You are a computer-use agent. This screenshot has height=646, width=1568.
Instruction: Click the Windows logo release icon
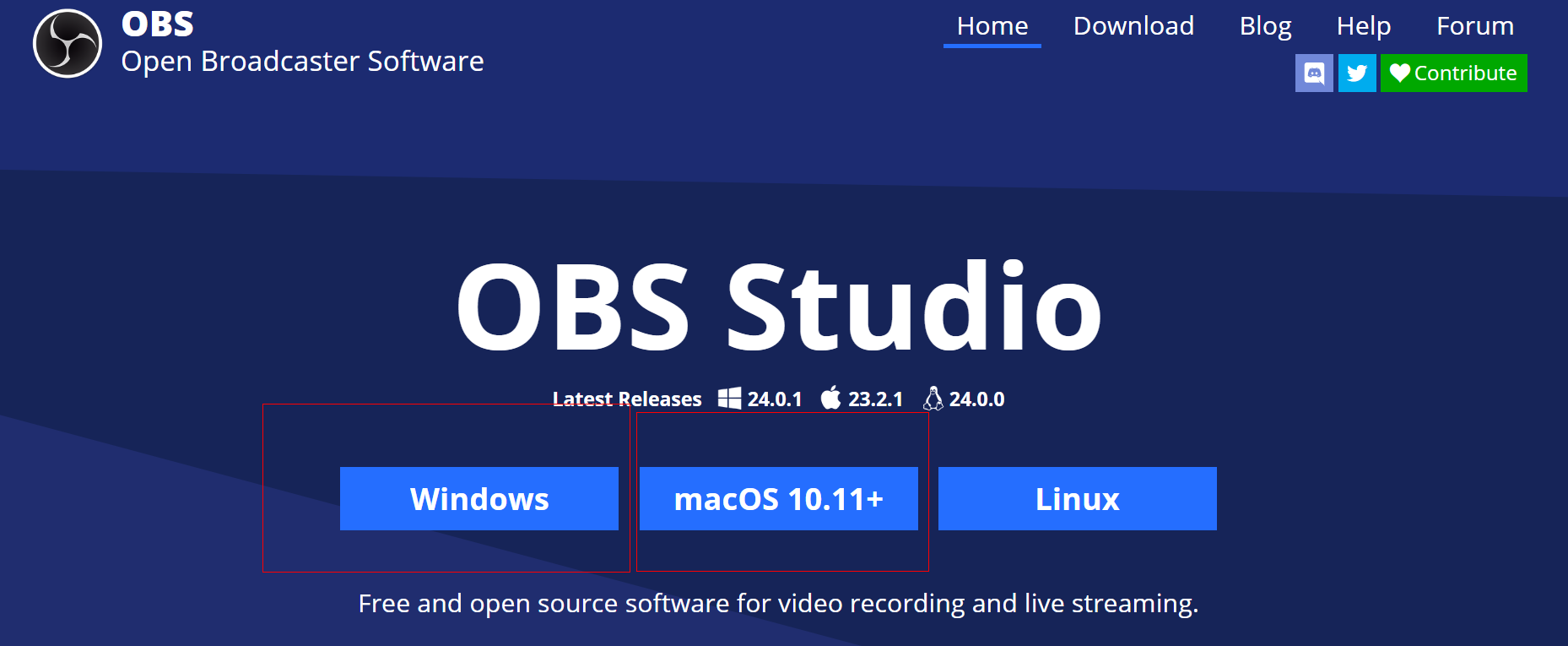tap(729, 399)
